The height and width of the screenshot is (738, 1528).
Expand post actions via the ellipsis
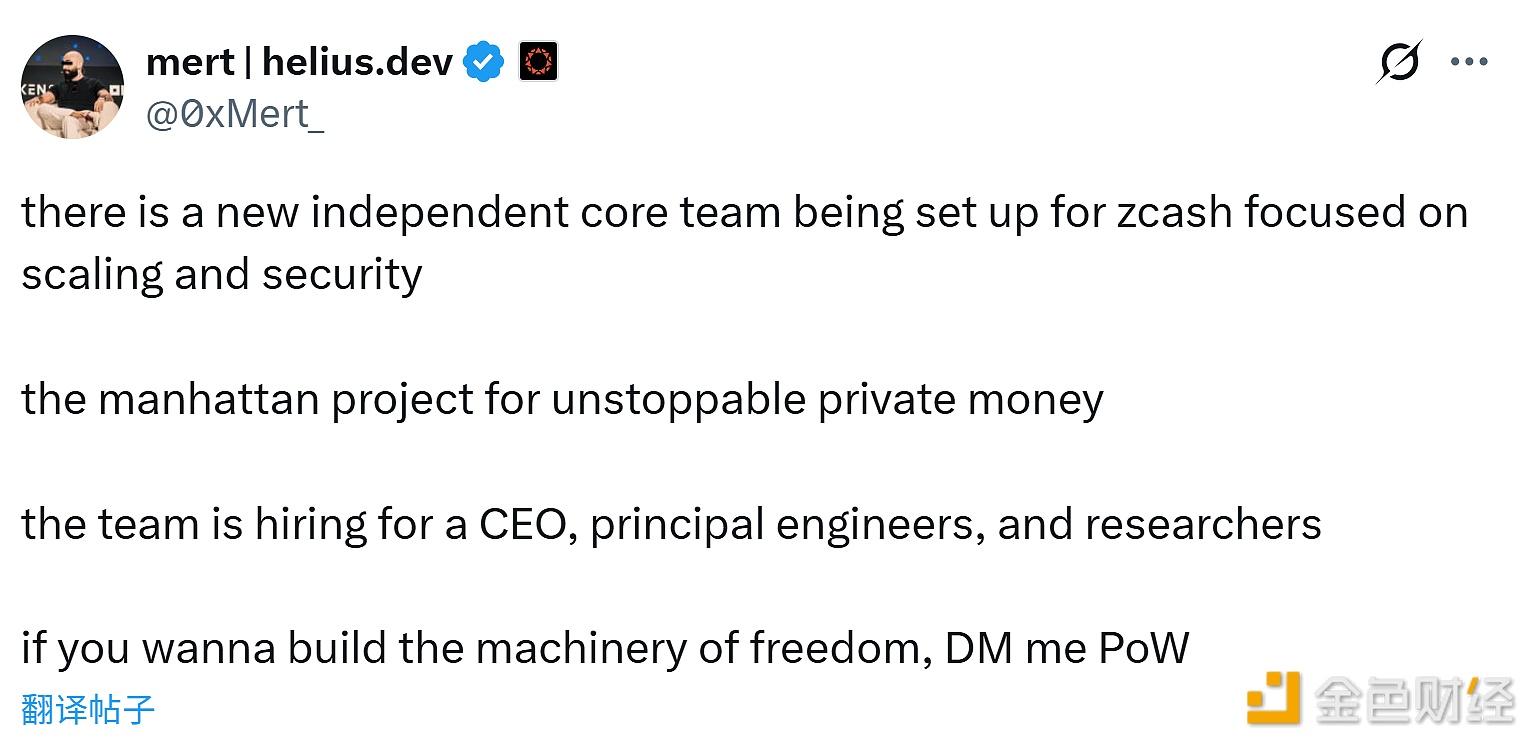(x=1469, y=61)
